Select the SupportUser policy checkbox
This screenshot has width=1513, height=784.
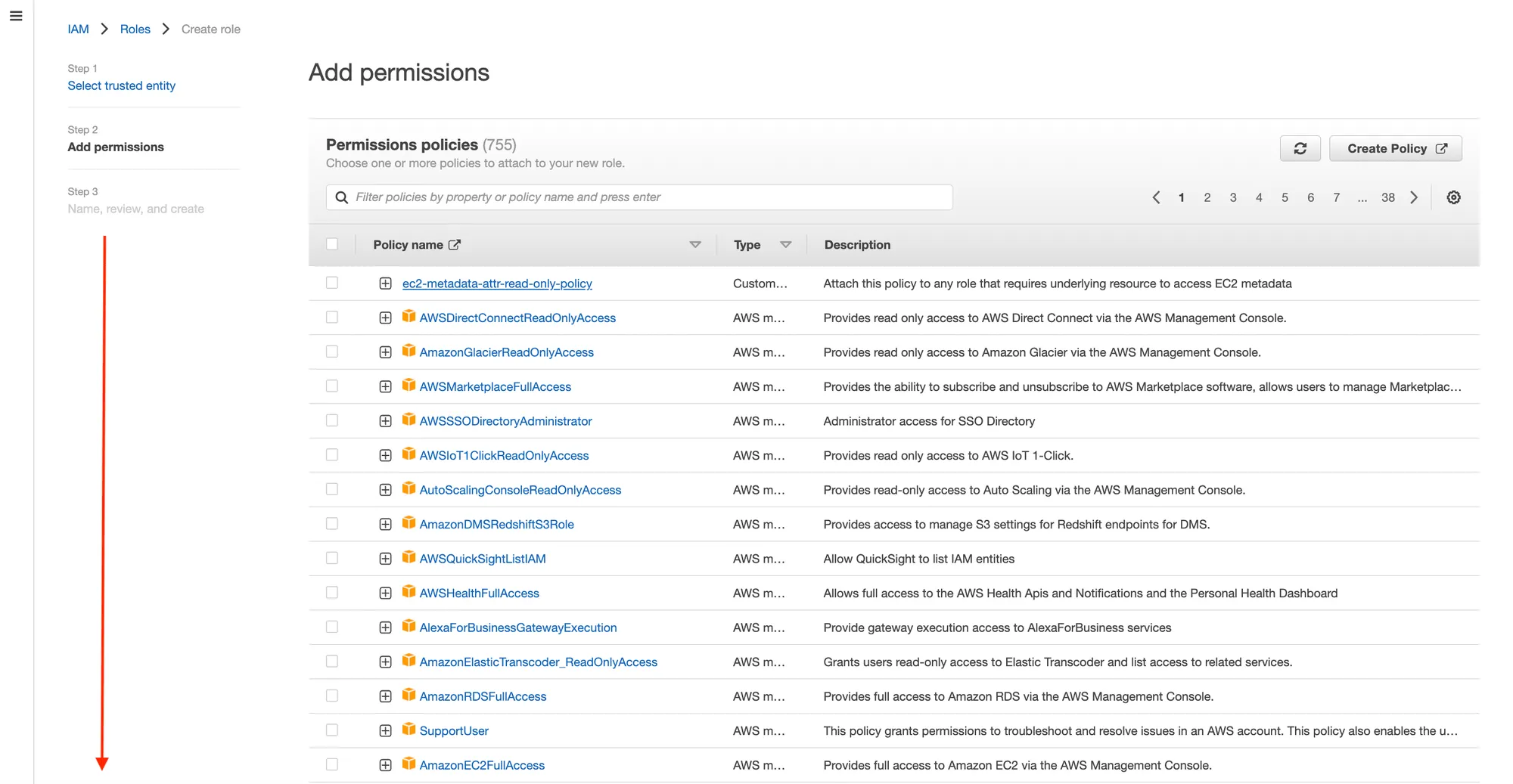click(x=332, y=730)
